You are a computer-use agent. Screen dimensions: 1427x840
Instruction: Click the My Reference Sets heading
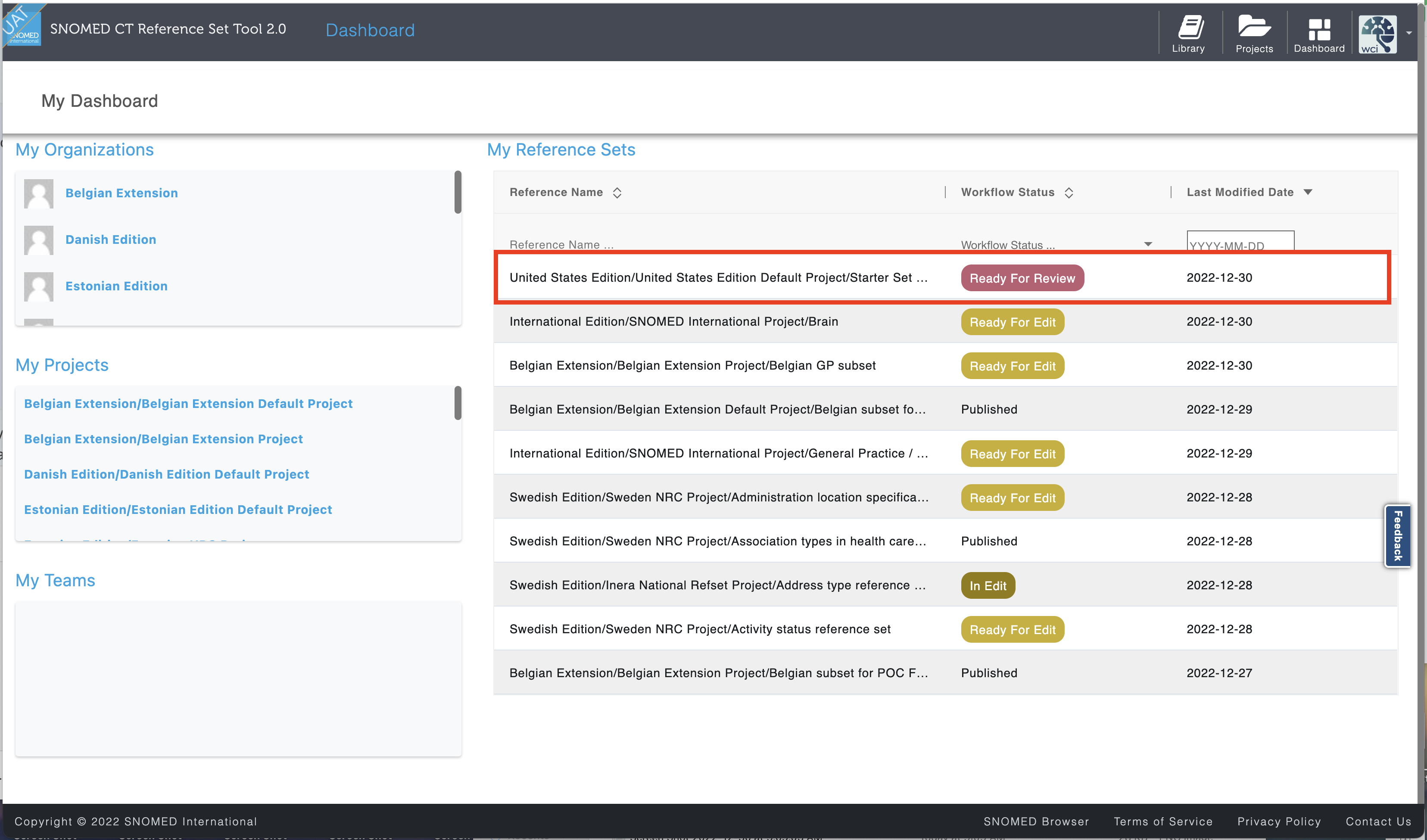[561, 149]
